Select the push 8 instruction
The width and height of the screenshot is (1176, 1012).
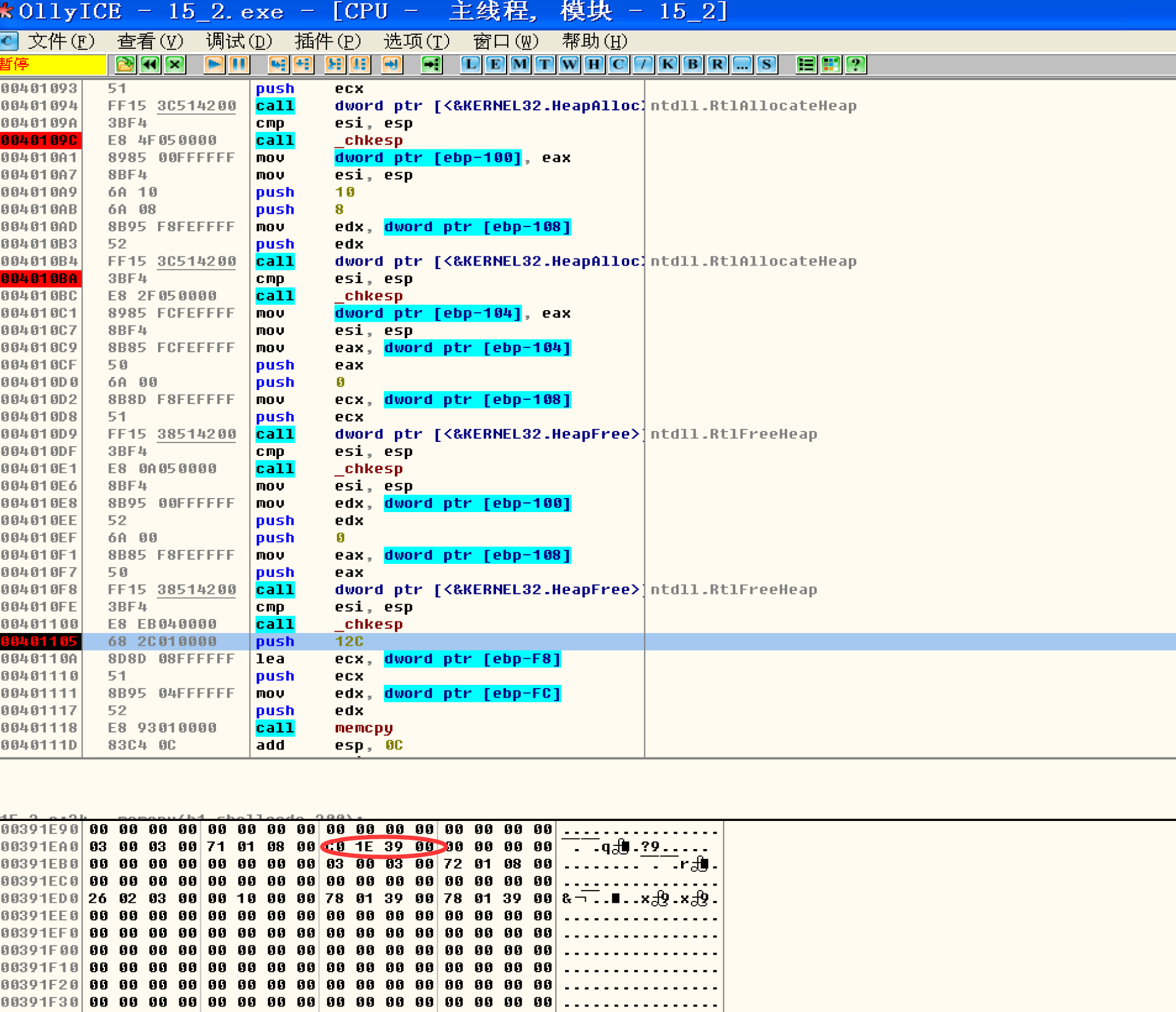click(300, 209)
